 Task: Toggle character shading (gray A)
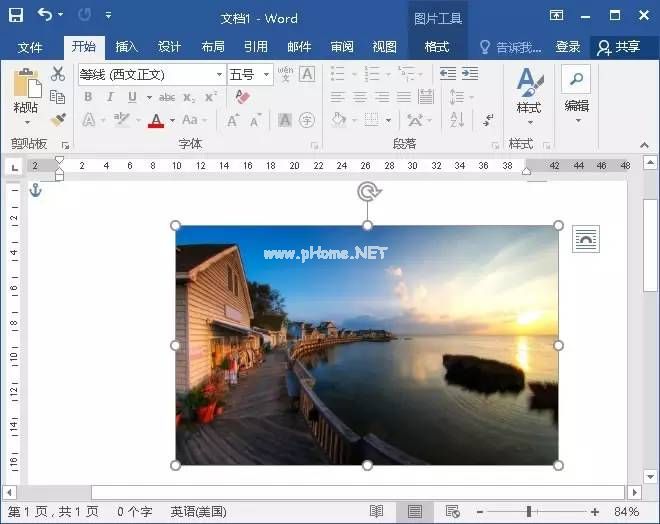click(285, 120)
